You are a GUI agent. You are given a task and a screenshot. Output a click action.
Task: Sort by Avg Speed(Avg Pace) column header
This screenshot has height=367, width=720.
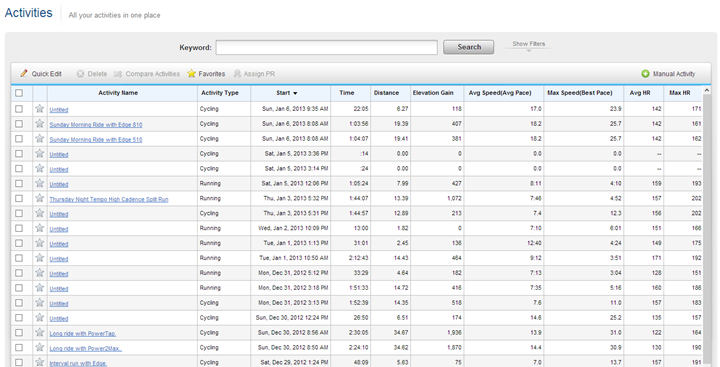pos(500,93)
